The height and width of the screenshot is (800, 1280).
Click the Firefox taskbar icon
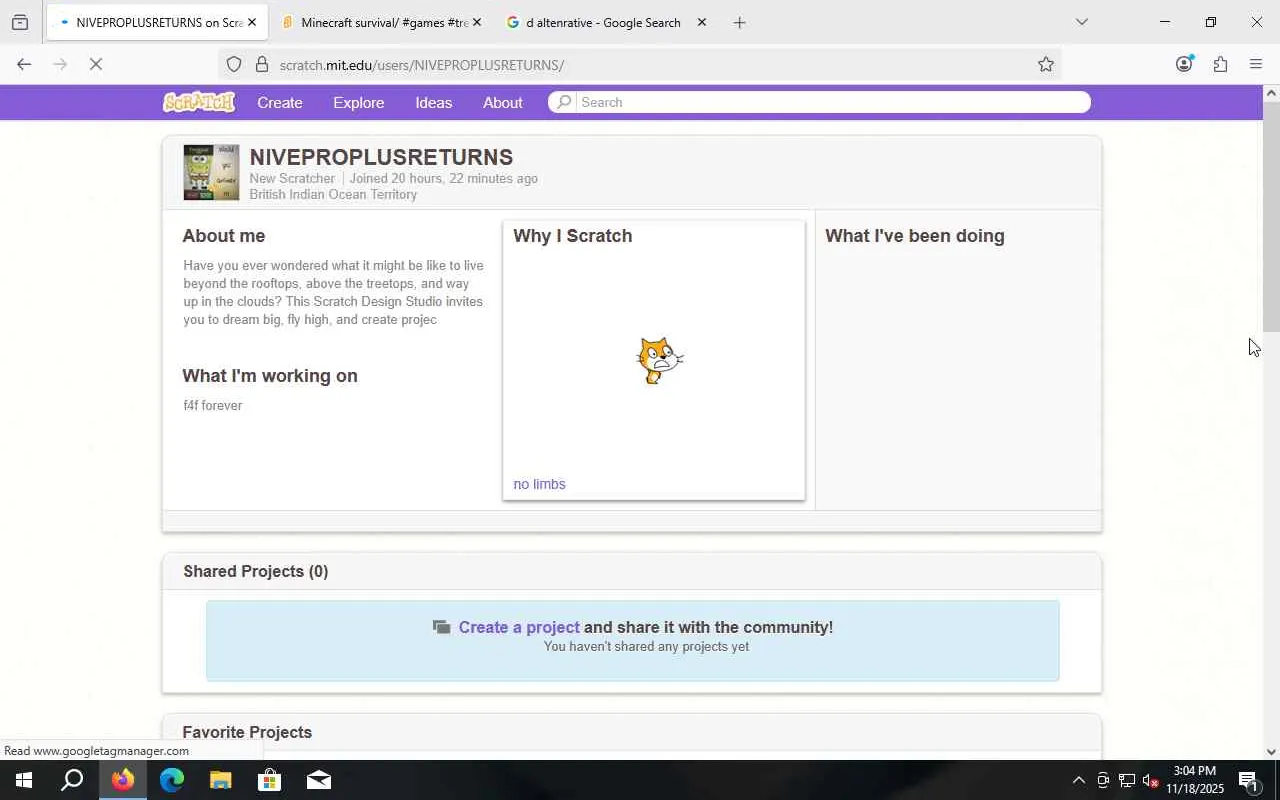tap(123, 780)
